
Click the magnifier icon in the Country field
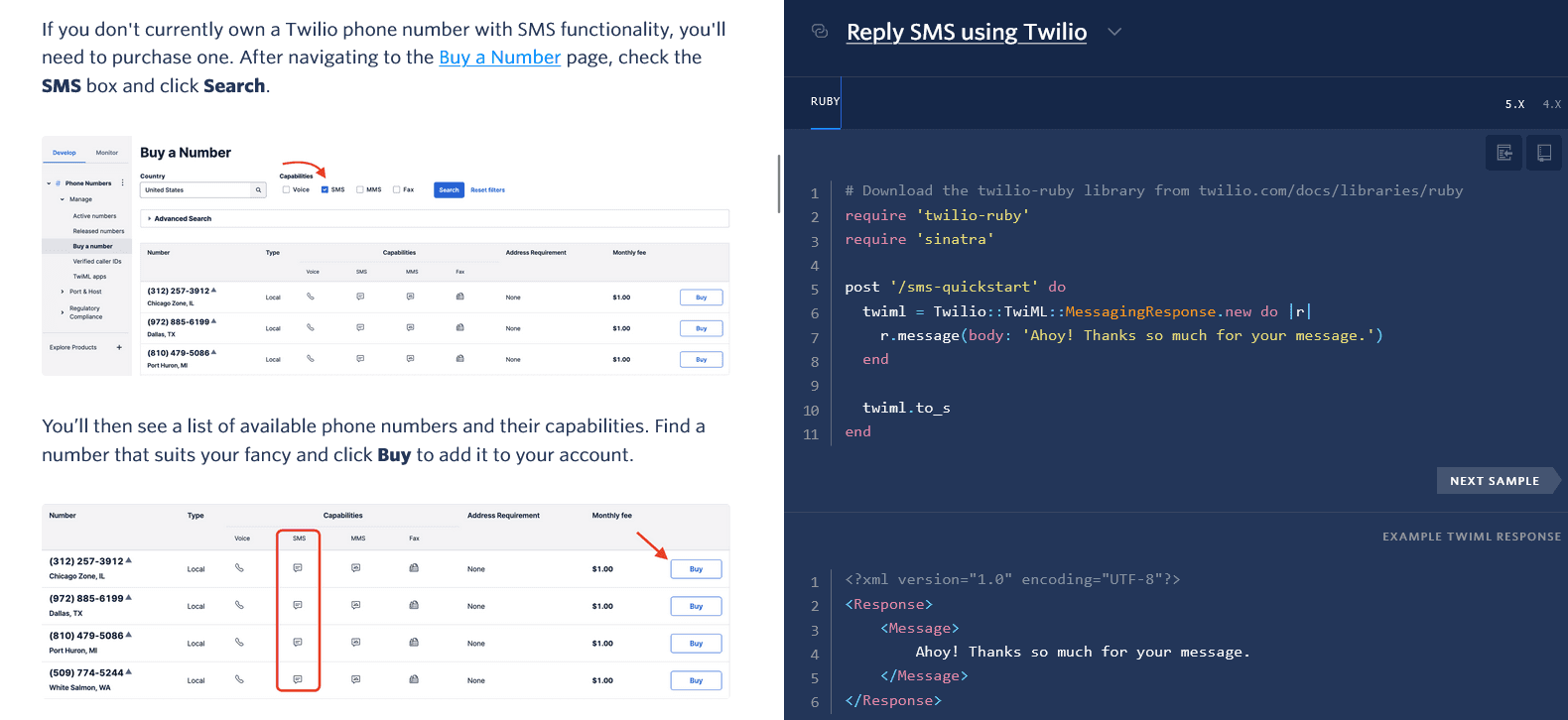click(258, 190)
